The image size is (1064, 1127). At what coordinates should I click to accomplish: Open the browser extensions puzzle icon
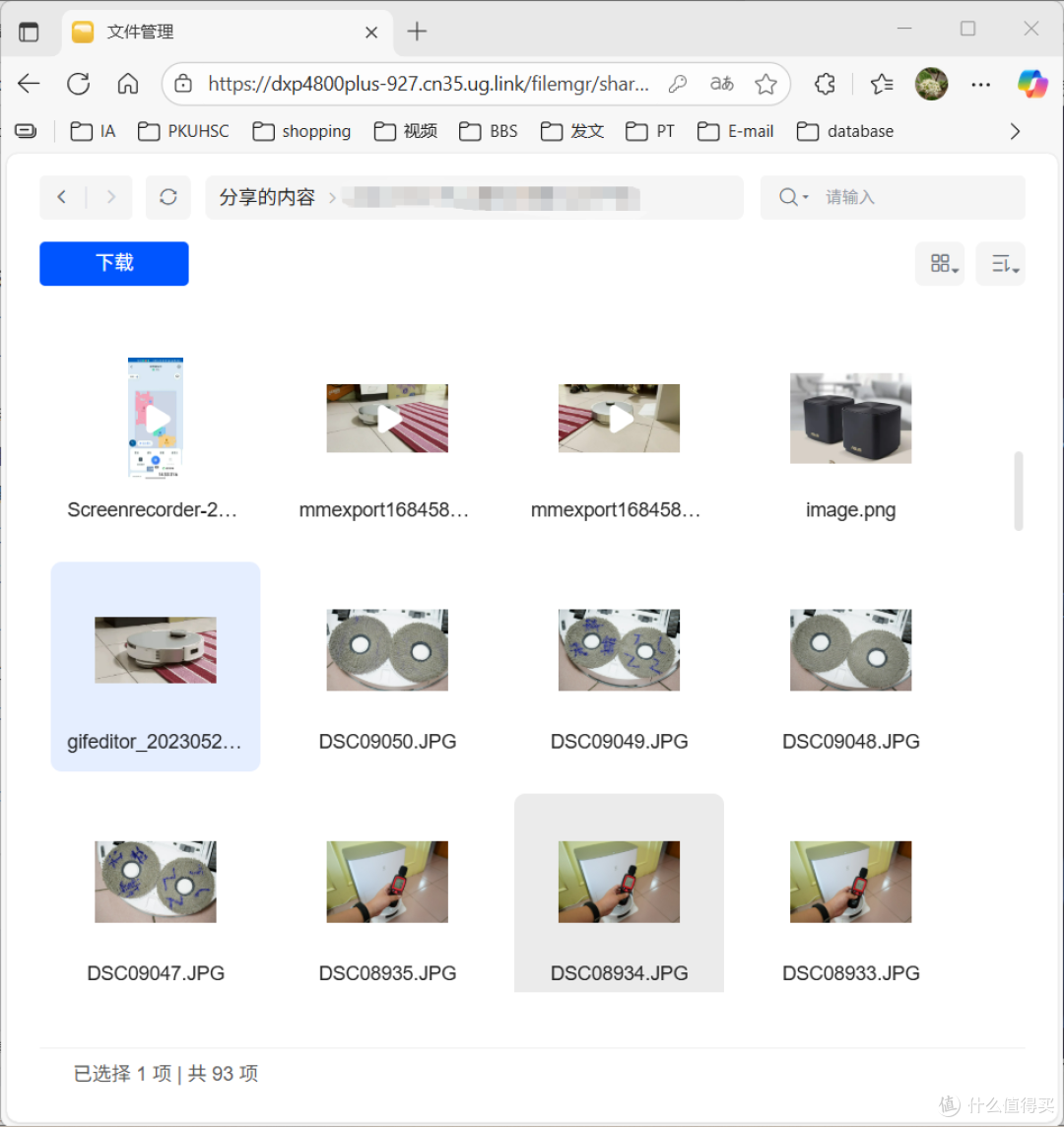click(x=826, y=84)
